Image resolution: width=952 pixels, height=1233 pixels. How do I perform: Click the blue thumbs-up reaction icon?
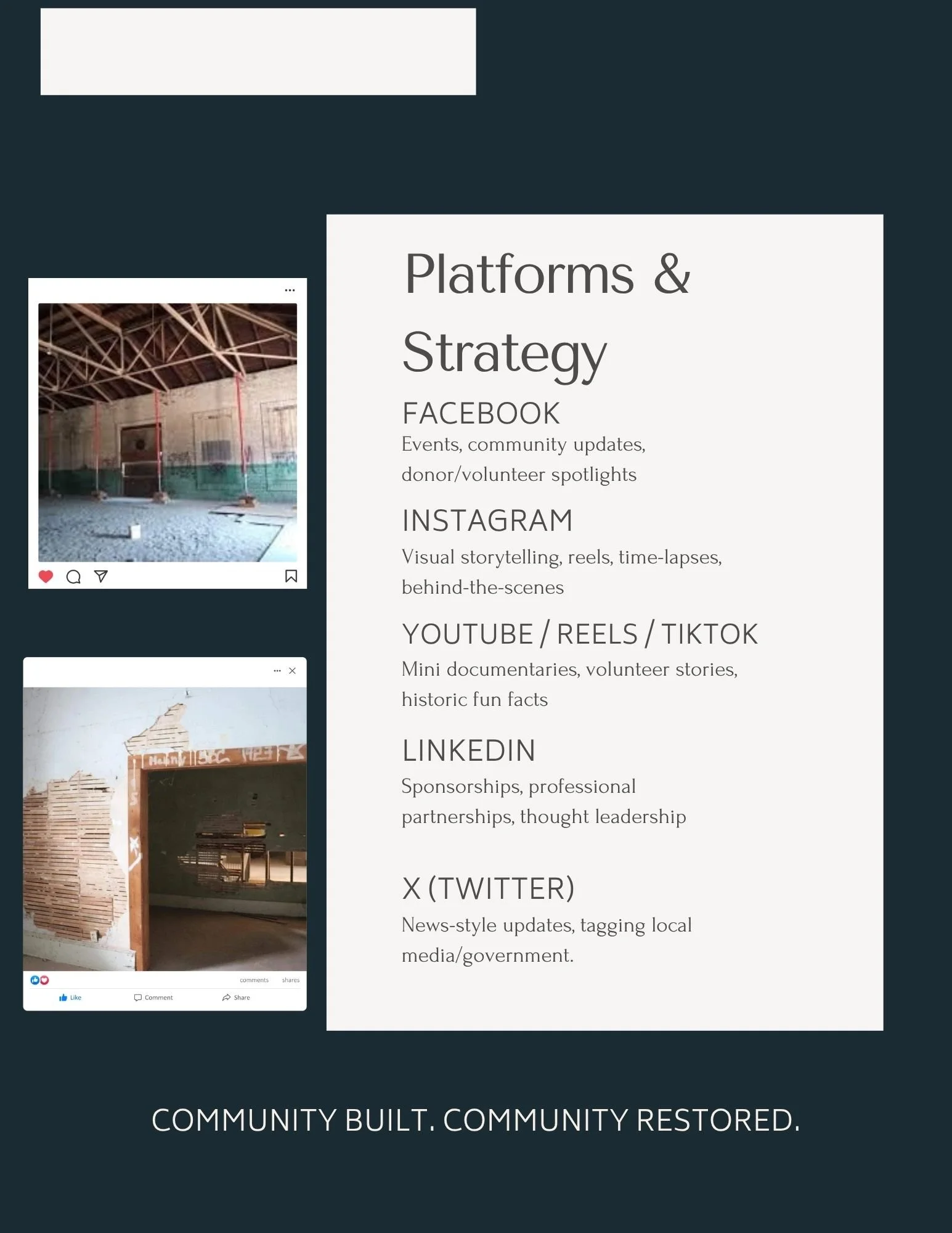pos(35,980)
